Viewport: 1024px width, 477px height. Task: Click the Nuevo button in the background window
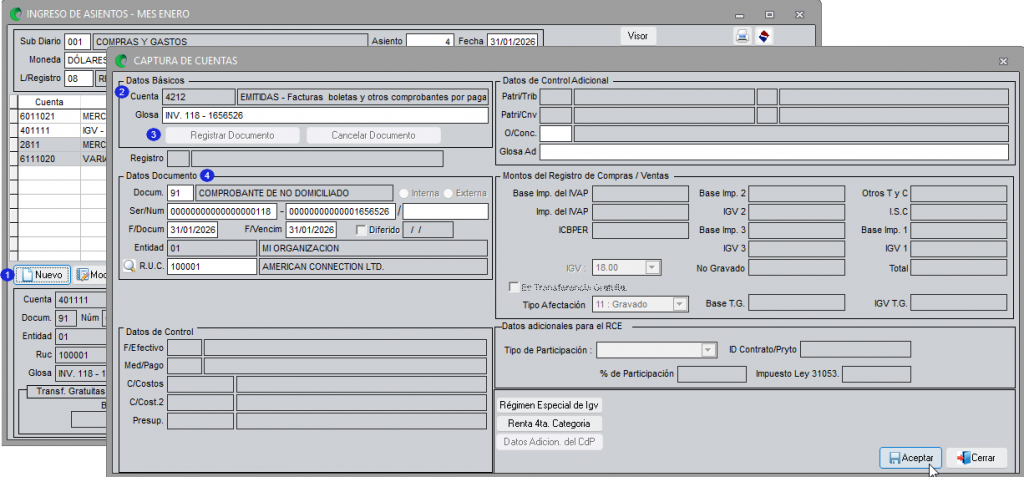tap(42, 275)
